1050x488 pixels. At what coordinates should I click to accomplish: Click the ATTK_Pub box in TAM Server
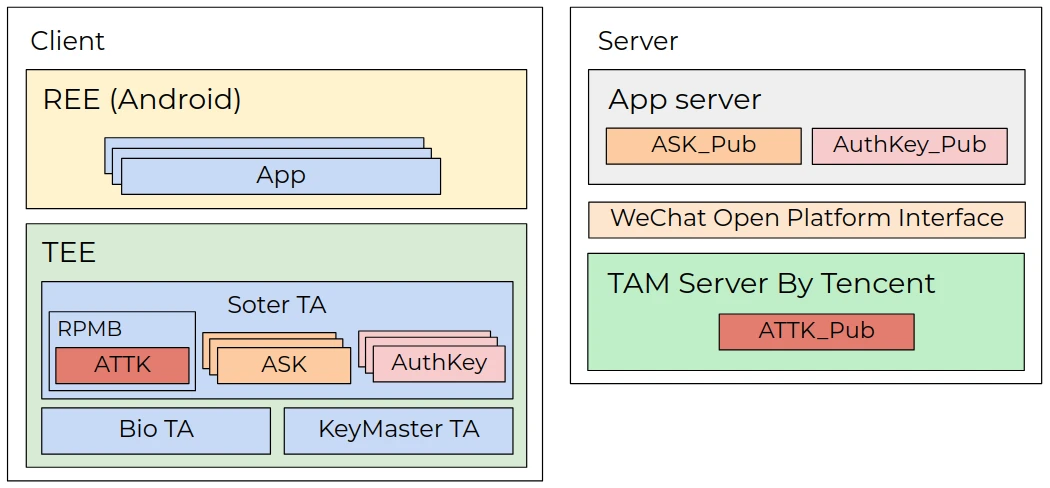tap(816, 331)
